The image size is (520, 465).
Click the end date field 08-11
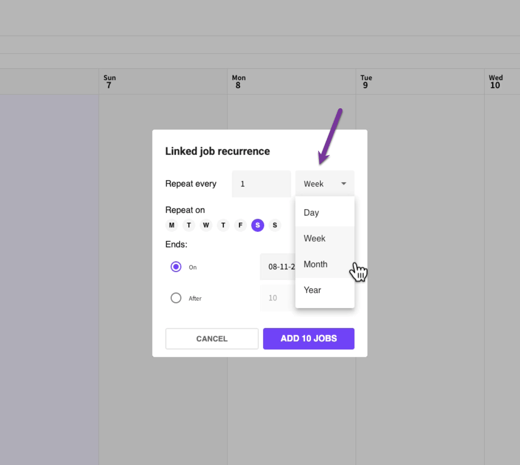click(x=278, y=267)
